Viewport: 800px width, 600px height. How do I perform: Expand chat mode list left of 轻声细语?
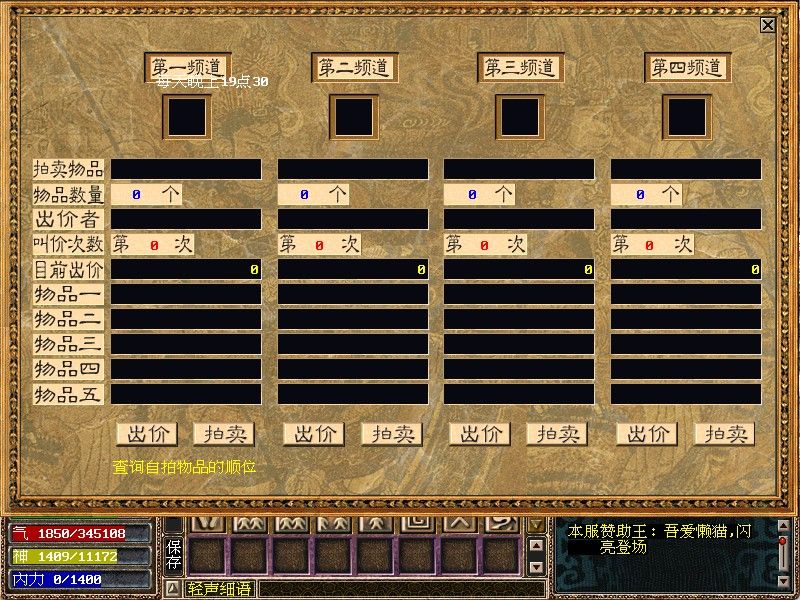click(x=173, y=588)
